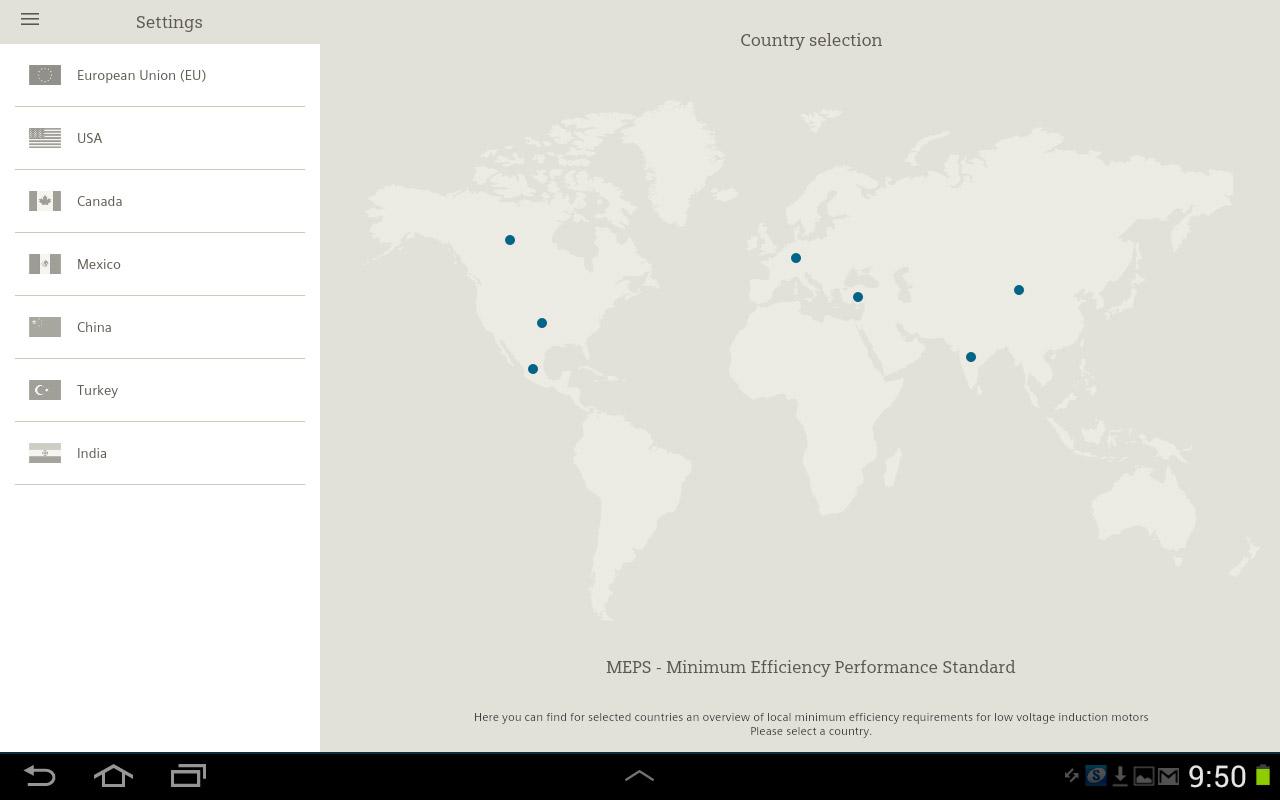The width and height of the screenshot is (1280, 800).
Task: Pick Turkey in the country list
Action: (160, 390)
